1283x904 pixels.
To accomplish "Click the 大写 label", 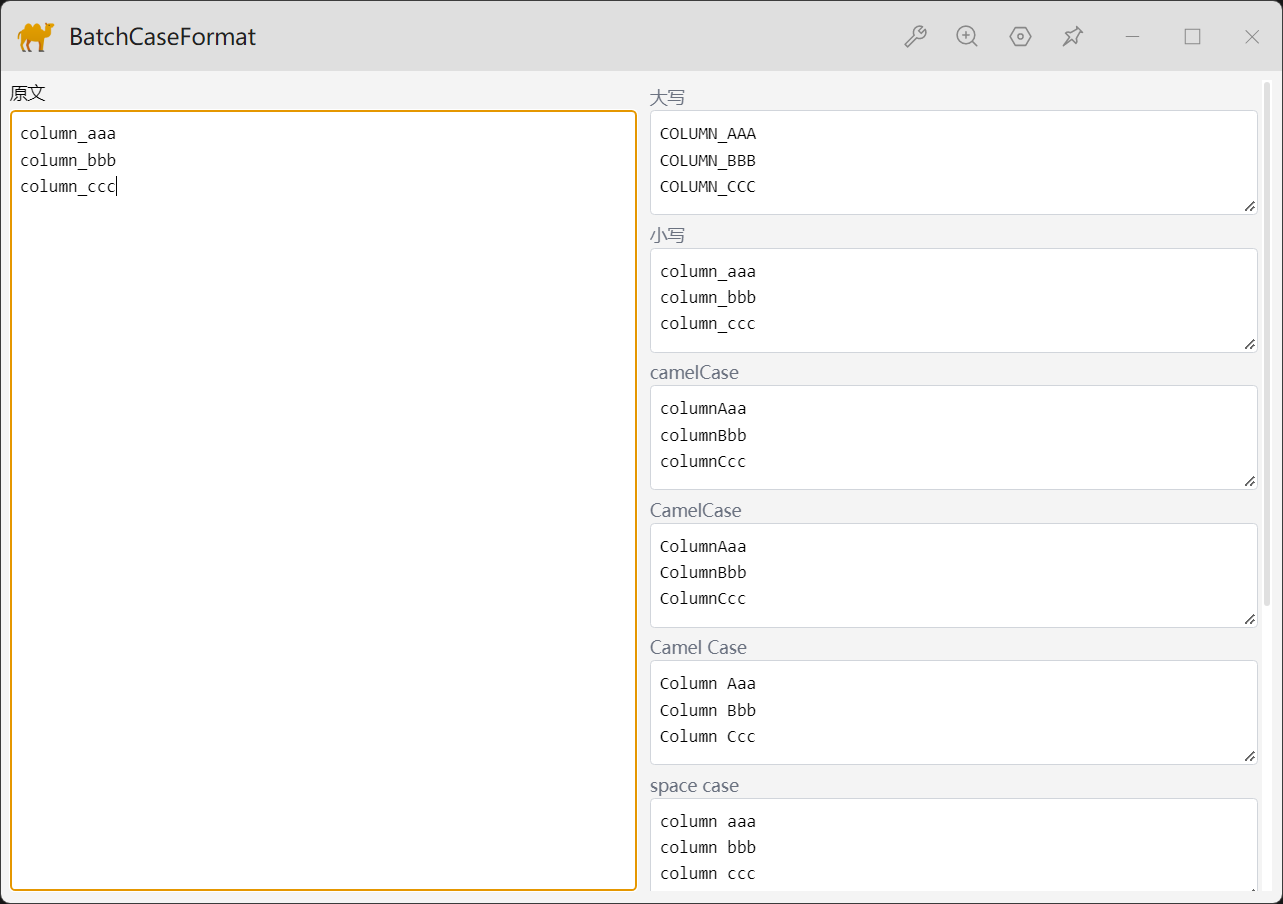I will tap(667, 98).
